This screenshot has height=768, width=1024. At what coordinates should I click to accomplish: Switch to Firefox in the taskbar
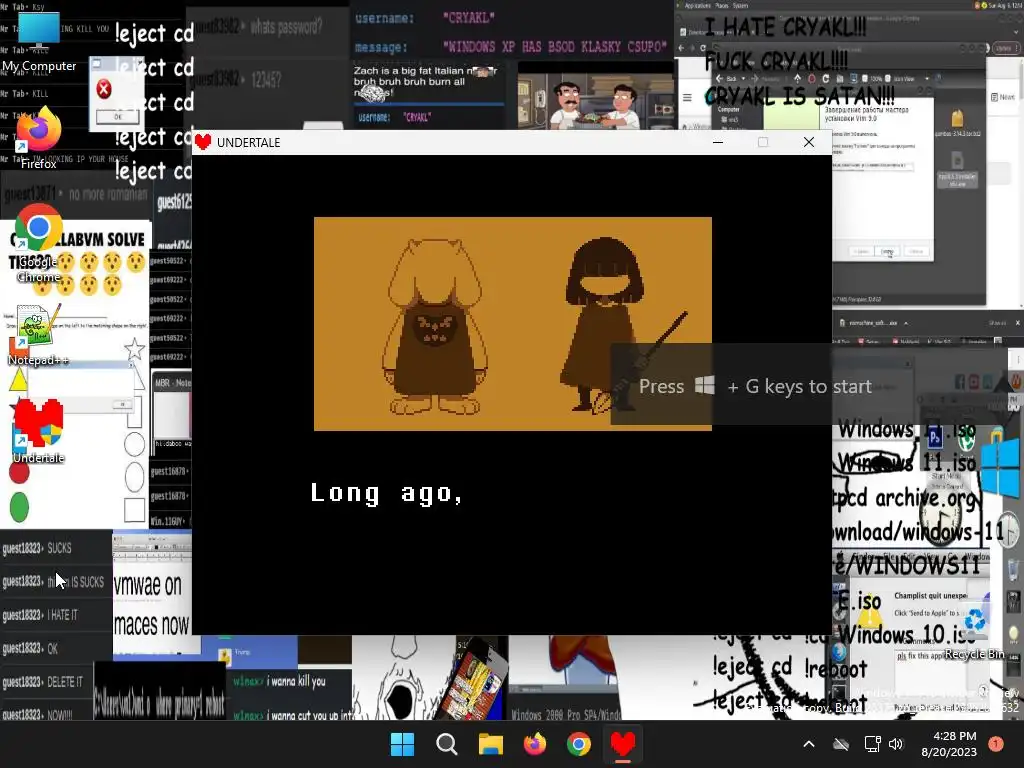tap(535, 744)
